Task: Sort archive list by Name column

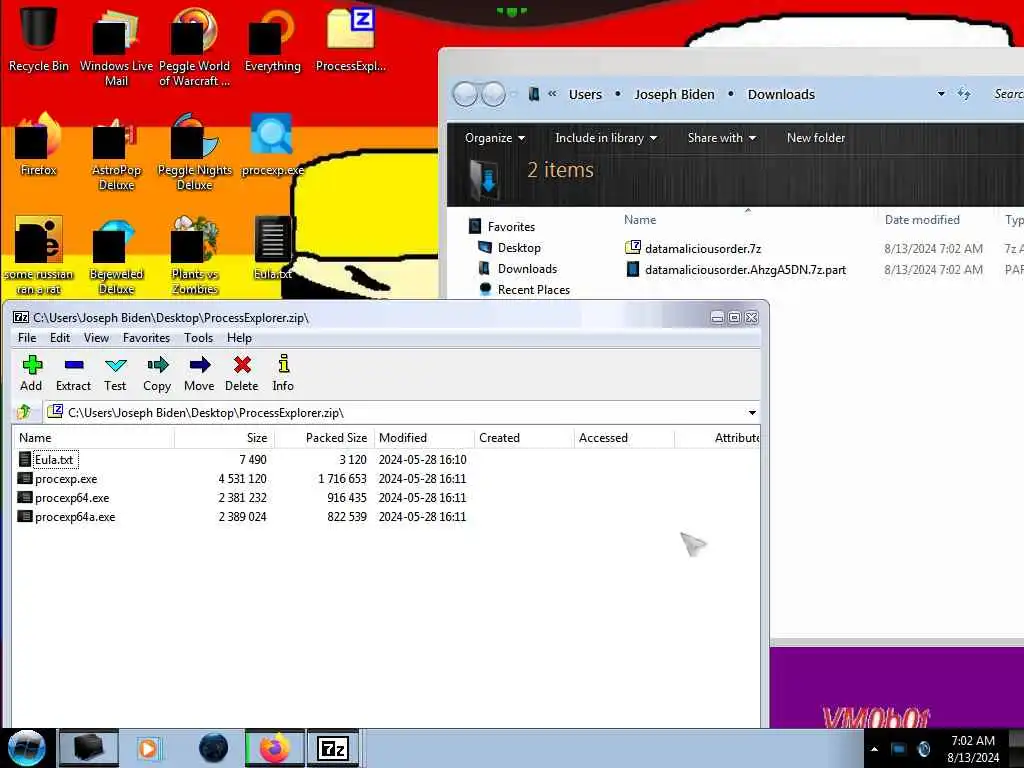Action: (x=93, y=438)
